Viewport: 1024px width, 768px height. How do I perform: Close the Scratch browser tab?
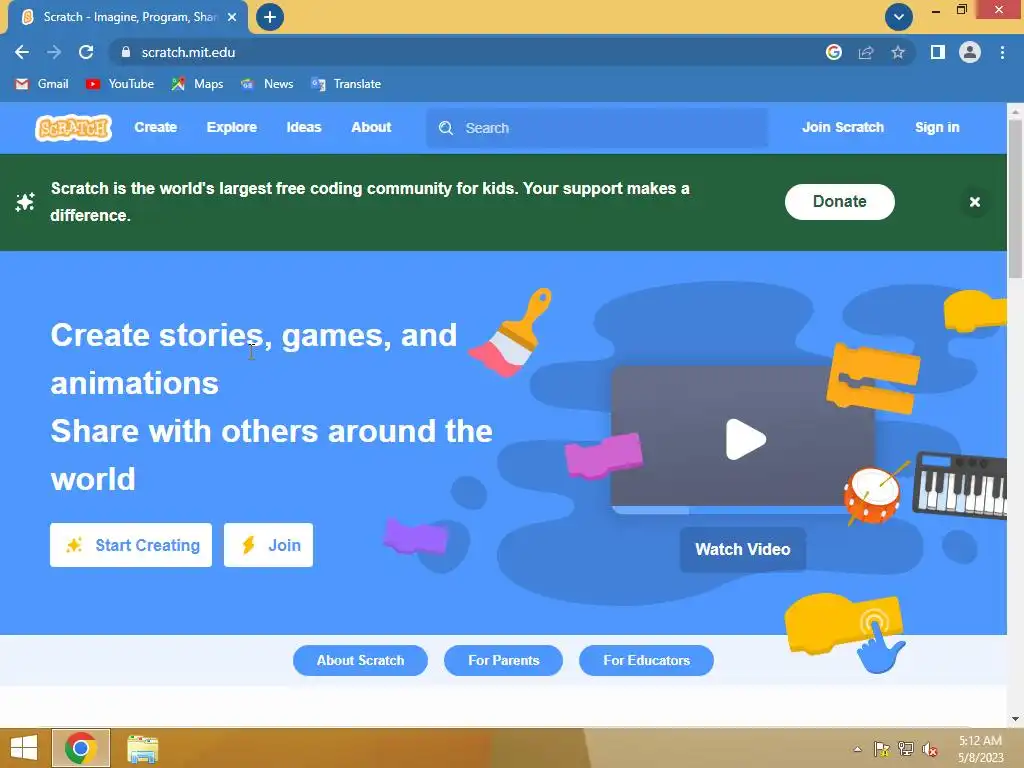[x=232, y=17]
